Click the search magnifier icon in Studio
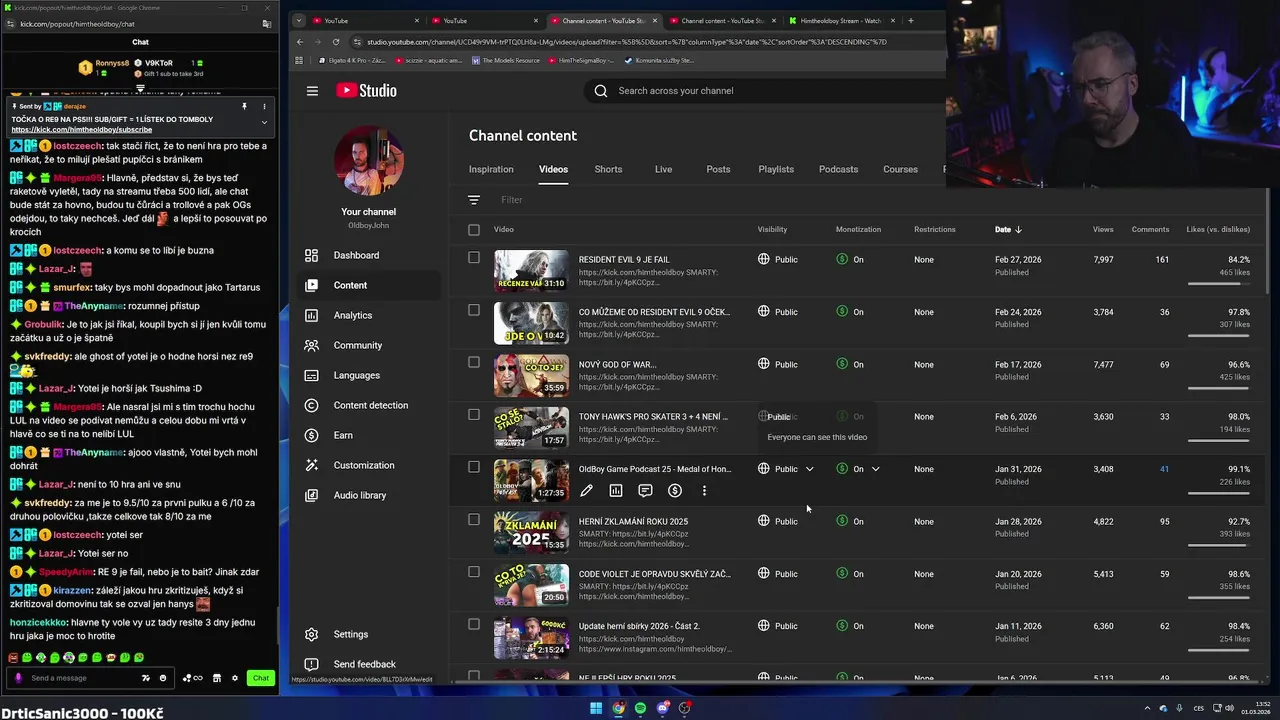Image resolution: width=1280 pixels, height=720 pixels. point(601,91)
